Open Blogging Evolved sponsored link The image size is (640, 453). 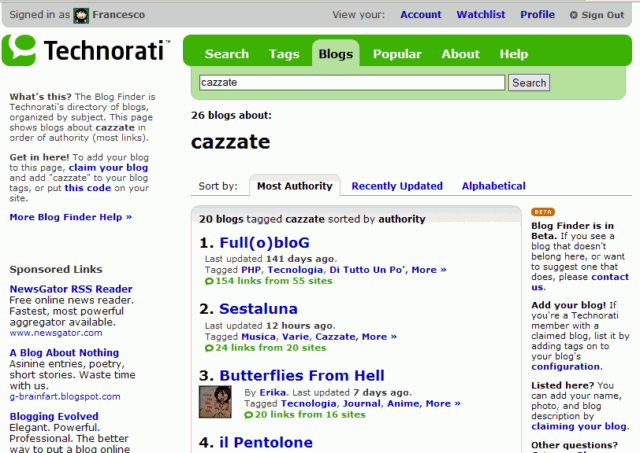54,416
